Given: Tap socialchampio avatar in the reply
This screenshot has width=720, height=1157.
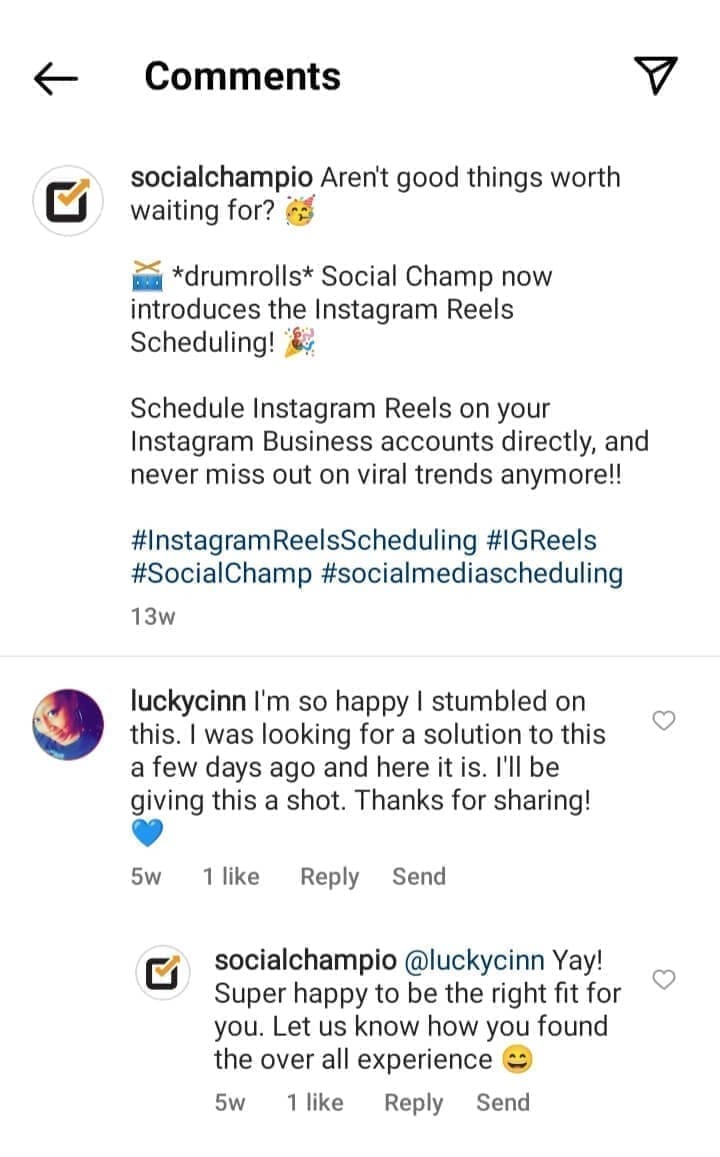Looking at the screenshot, I should pos(163,973).
